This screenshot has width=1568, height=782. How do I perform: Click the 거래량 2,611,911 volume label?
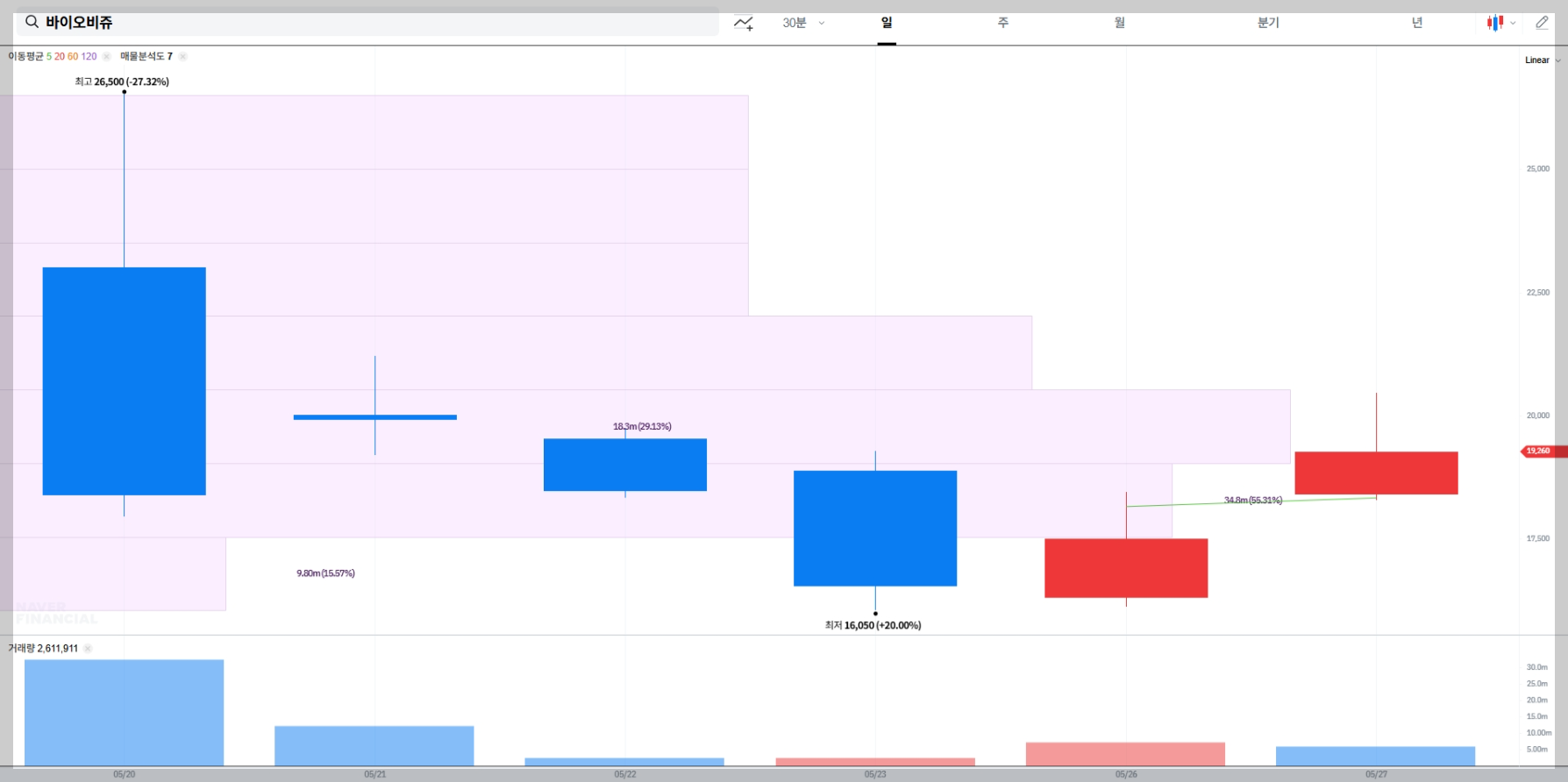[43, 649]
